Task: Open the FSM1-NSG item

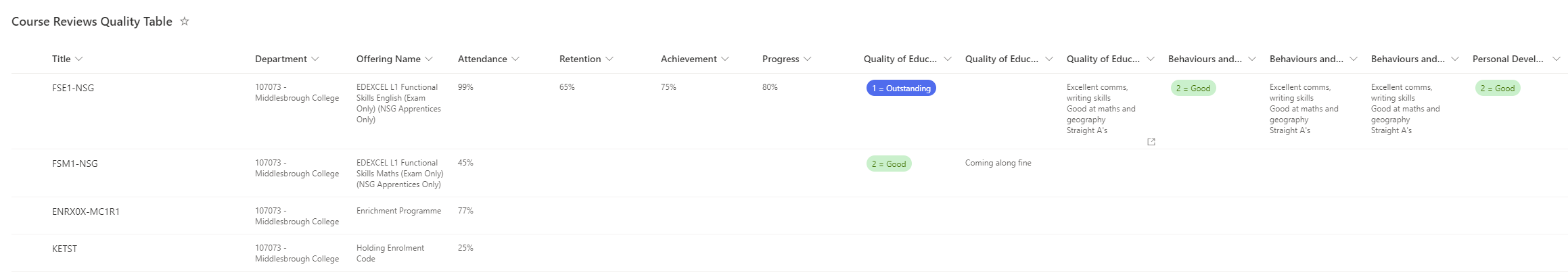Action: click(75, 164)
